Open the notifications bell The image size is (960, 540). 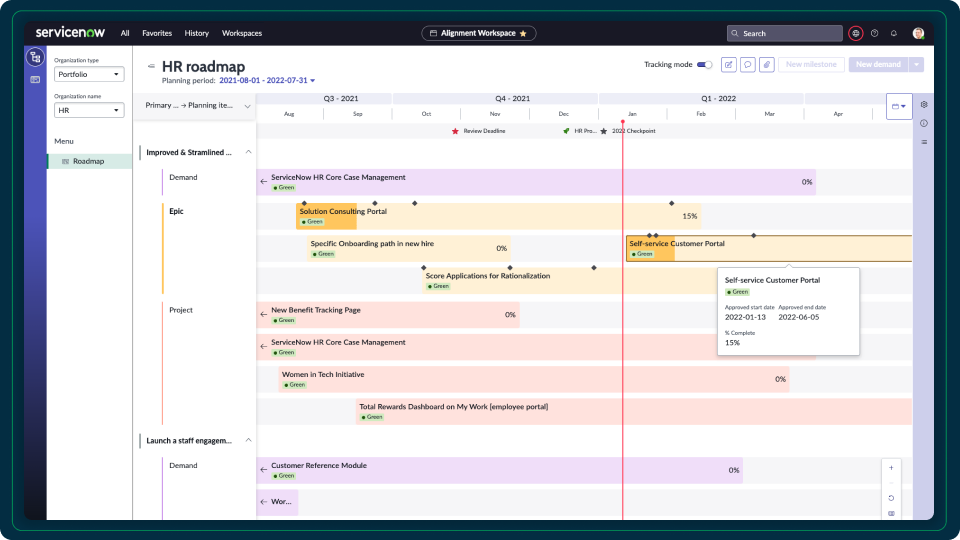pyautogui.click(x=894, y=33)
